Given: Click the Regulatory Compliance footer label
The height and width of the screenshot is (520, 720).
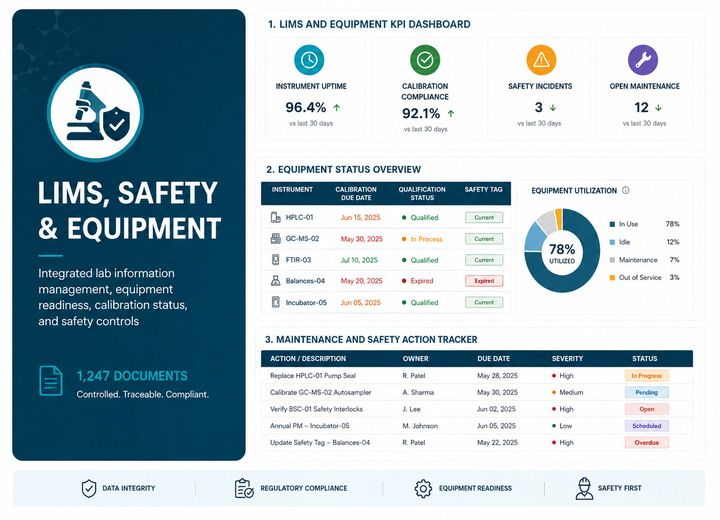Looking at the screenshot, I should pyautogui.click(x=304, y=488).
